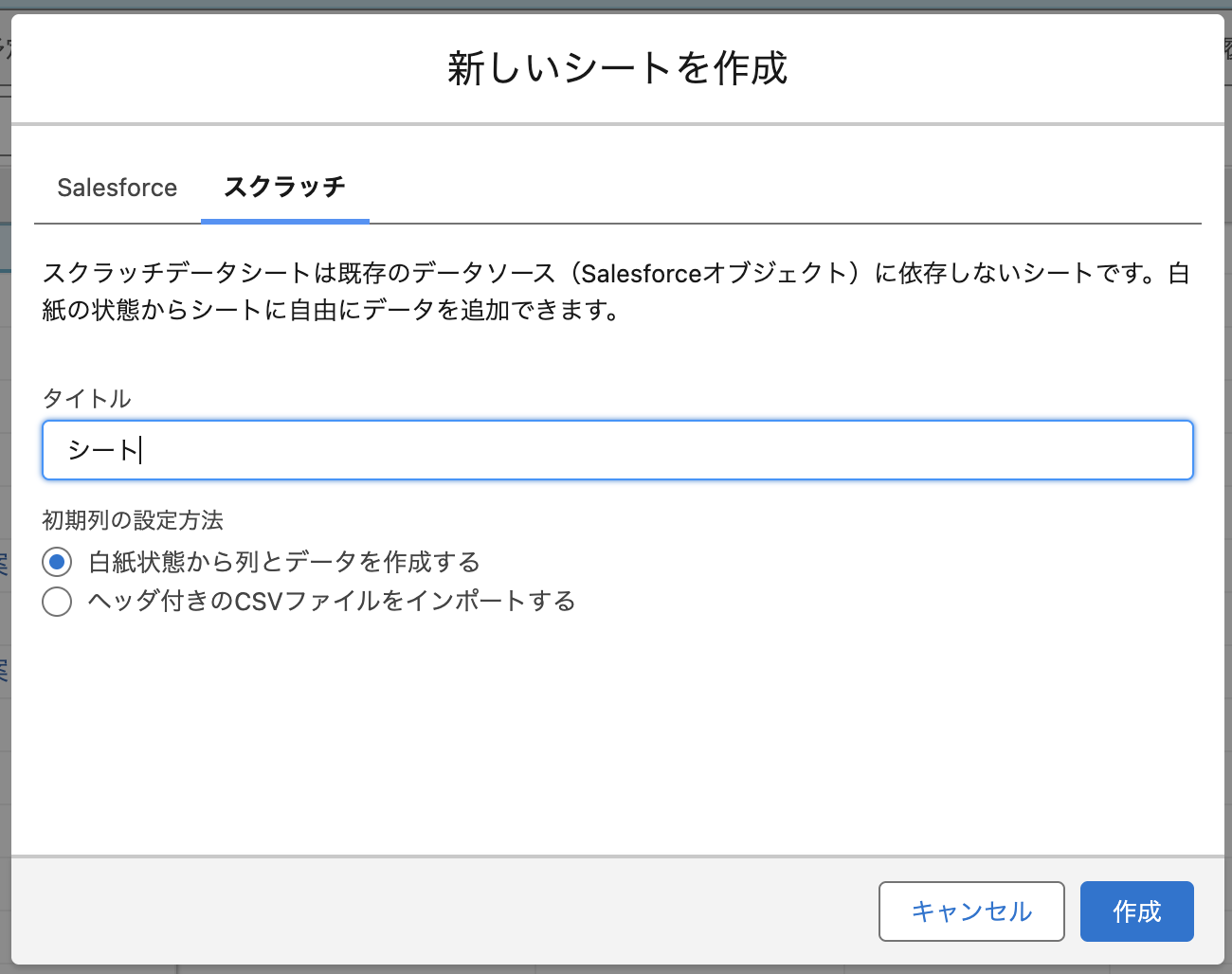This screenshot has height=974, width=1232.
Task: Click the empty gray footer left of キャンセル
Action: coord(426,911)
